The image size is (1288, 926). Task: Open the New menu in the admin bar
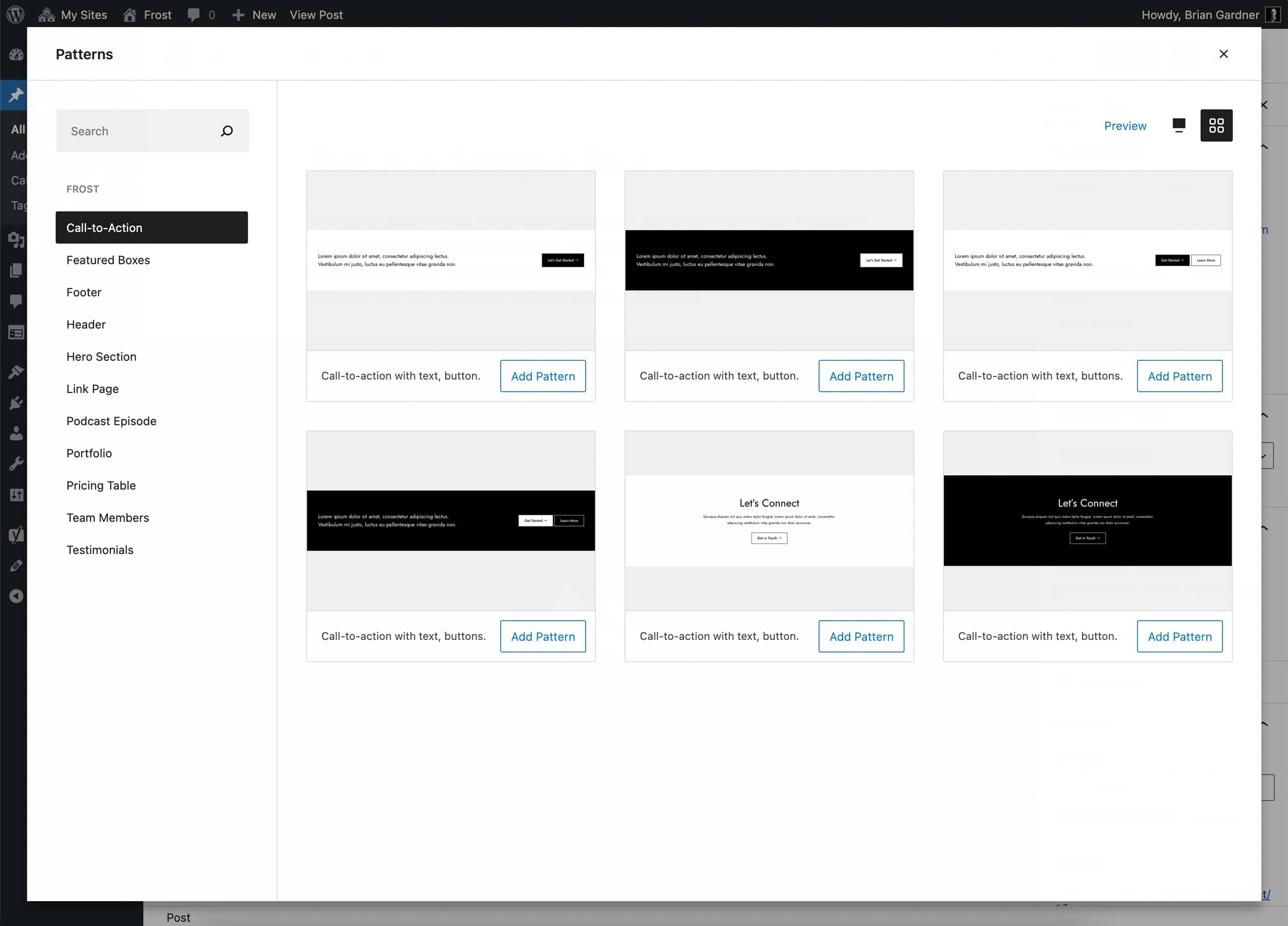(253, 14)
